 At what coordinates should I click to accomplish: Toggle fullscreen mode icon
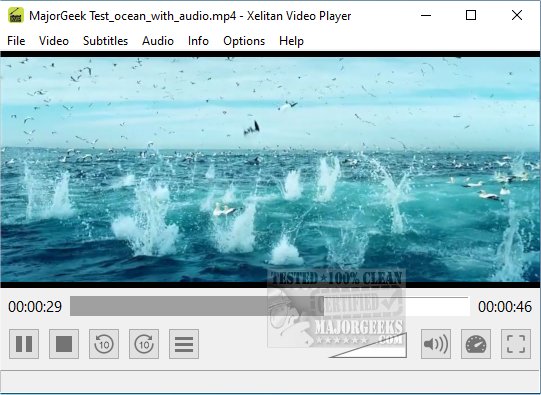pos(516,344)
